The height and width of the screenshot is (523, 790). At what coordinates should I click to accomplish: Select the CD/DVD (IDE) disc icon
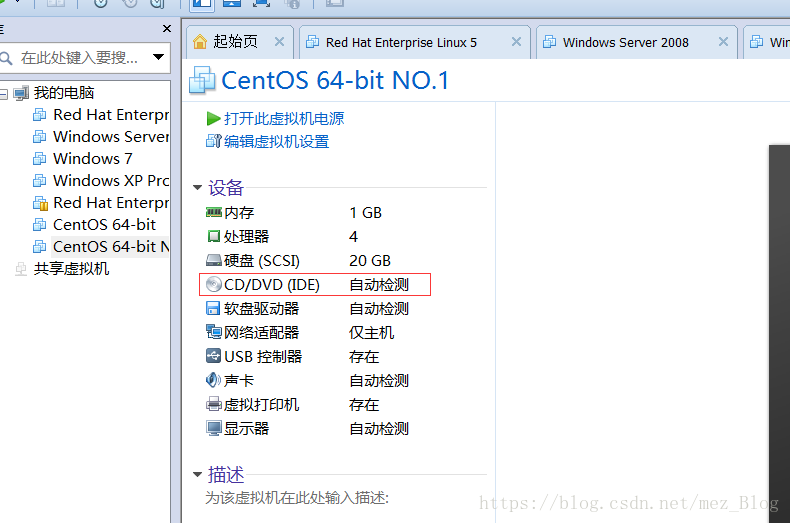point(214,284)
